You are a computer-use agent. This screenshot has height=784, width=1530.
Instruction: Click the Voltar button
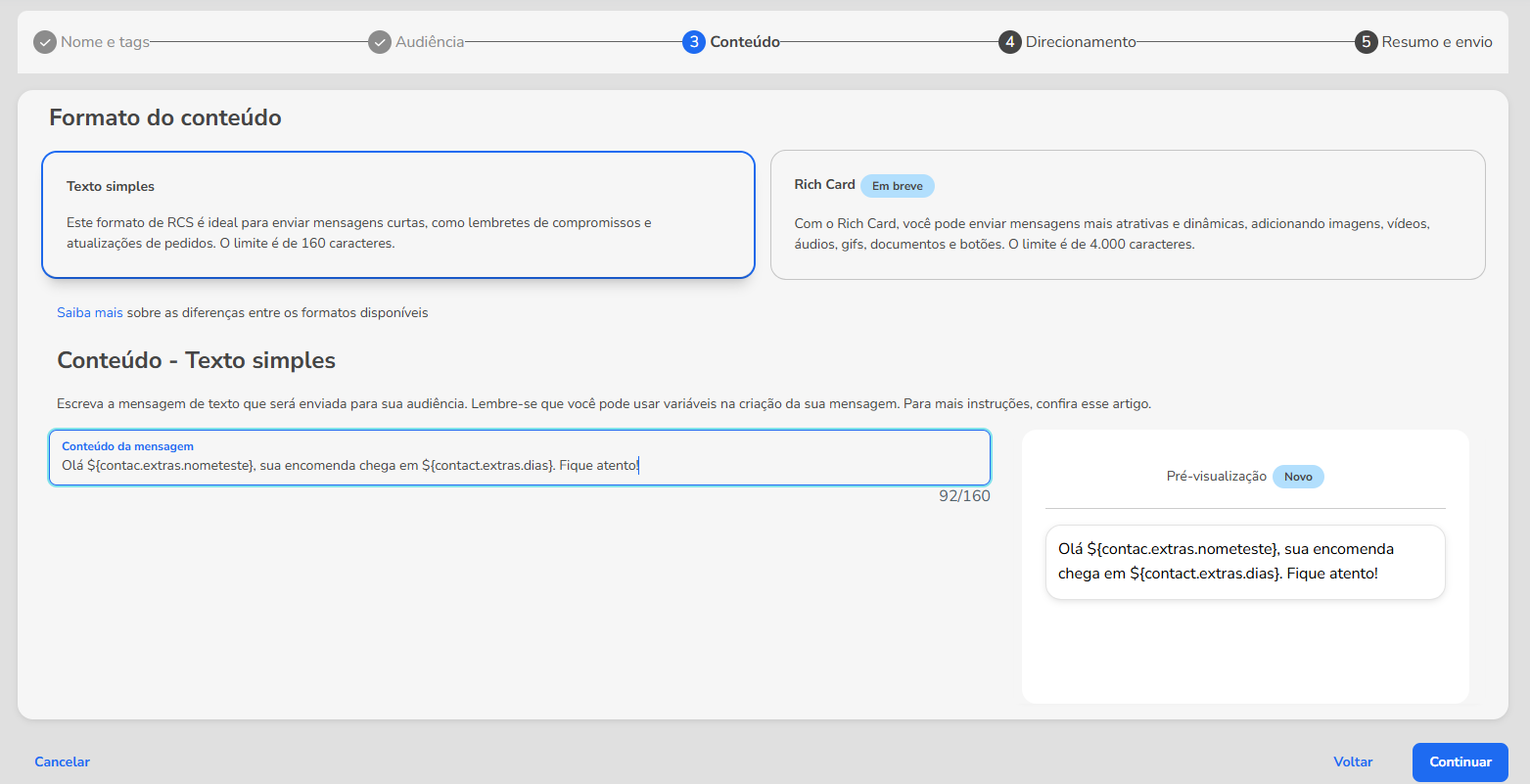1353,761
